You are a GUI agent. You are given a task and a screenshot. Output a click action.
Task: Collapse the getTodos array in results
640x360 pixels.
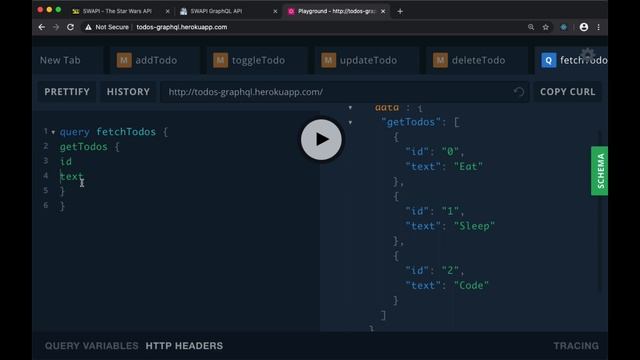(350, 122)
